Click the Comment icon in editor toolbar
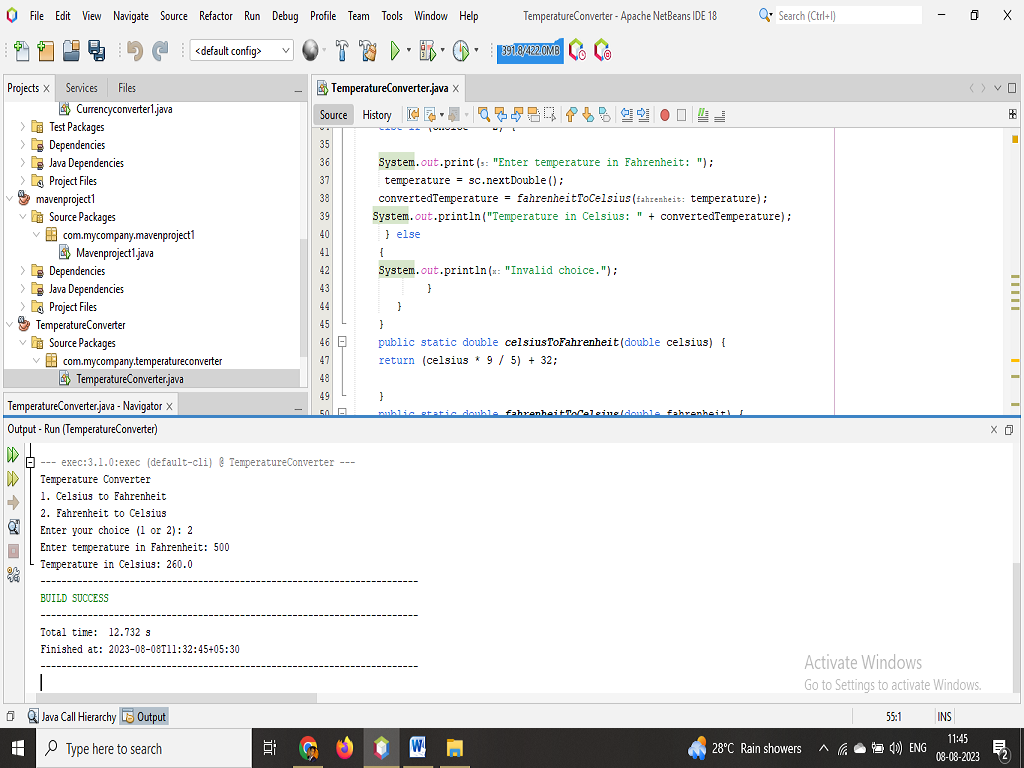 (703, 115)
